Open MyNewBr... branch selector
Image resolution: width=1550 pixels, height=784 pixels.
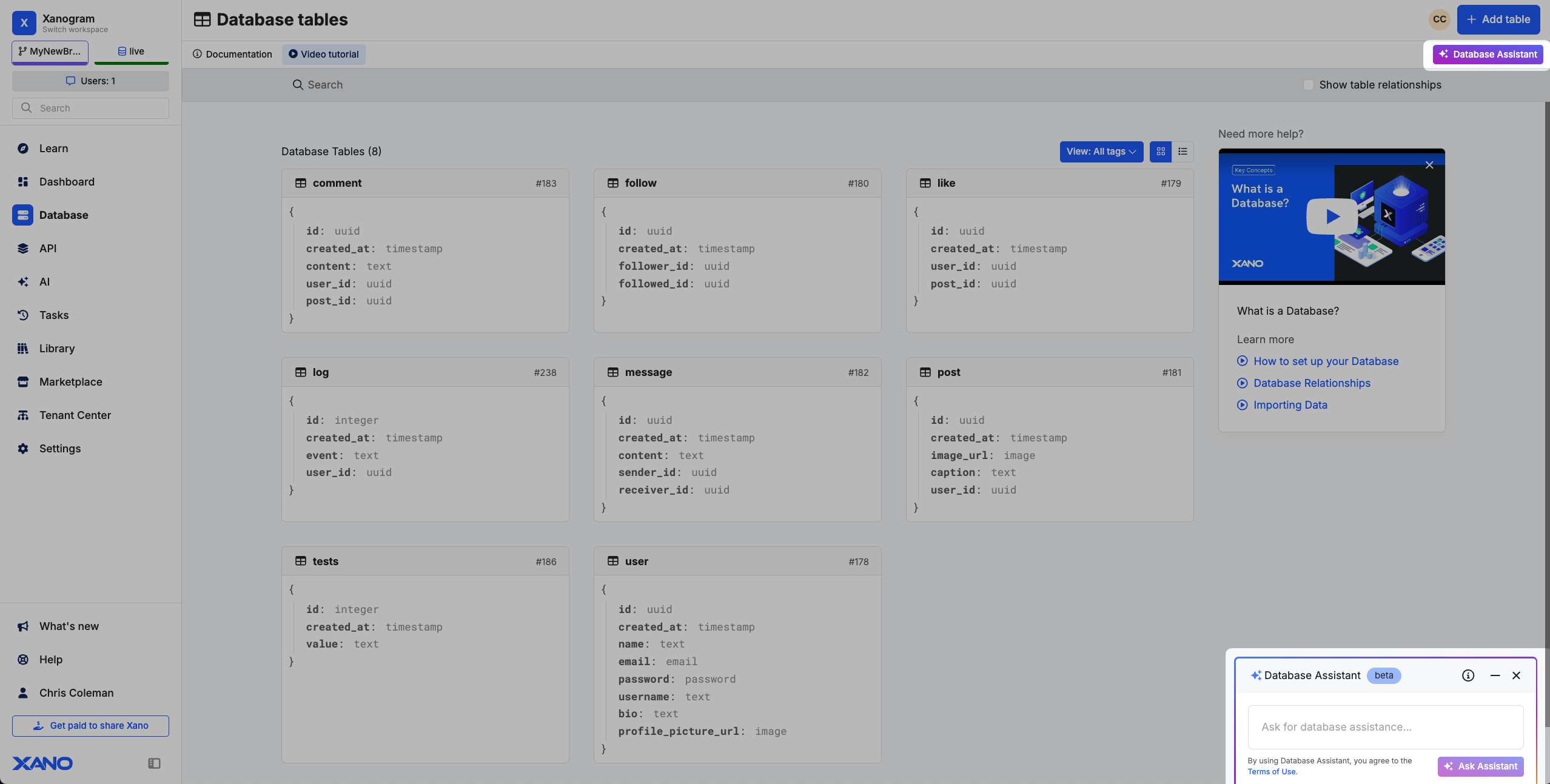[50, 52]
